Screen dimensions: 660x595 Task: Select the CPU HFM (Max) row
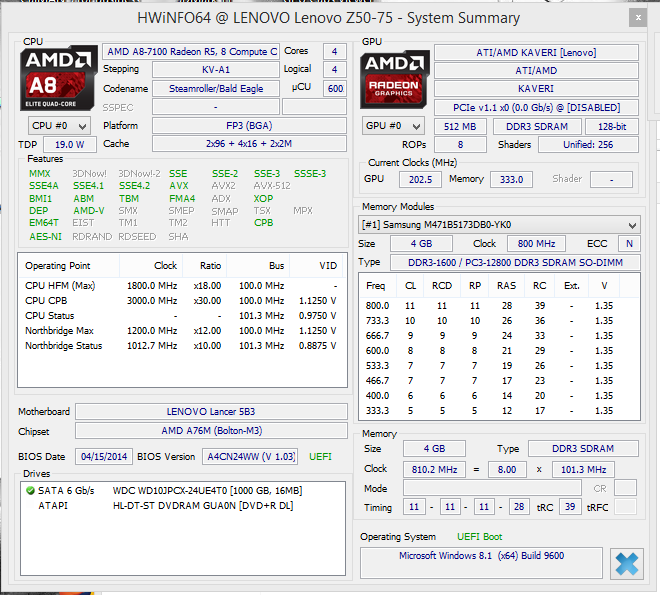tap(182, 286)
